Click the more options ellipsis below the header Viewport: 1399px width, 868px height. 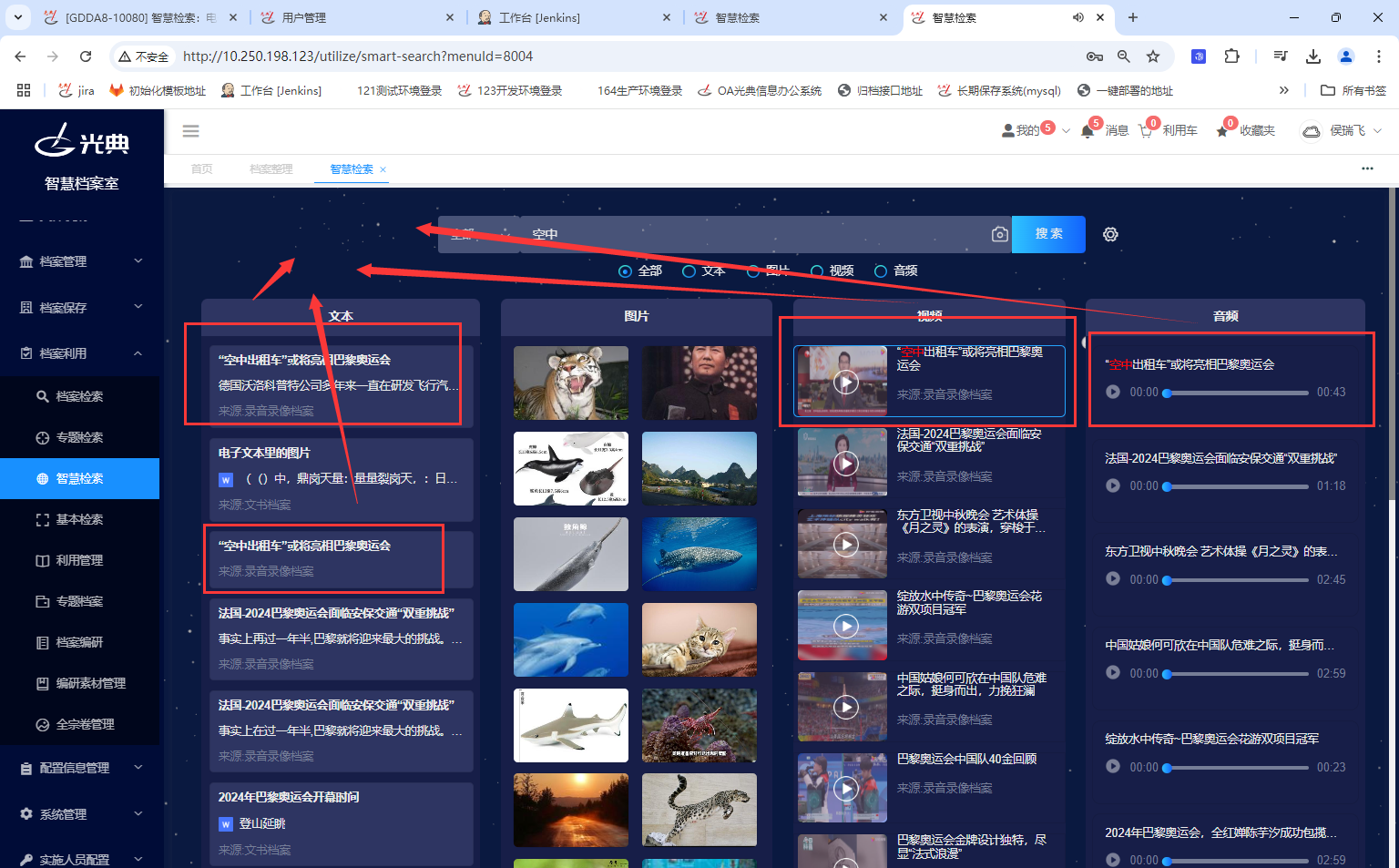point(1367,168)
